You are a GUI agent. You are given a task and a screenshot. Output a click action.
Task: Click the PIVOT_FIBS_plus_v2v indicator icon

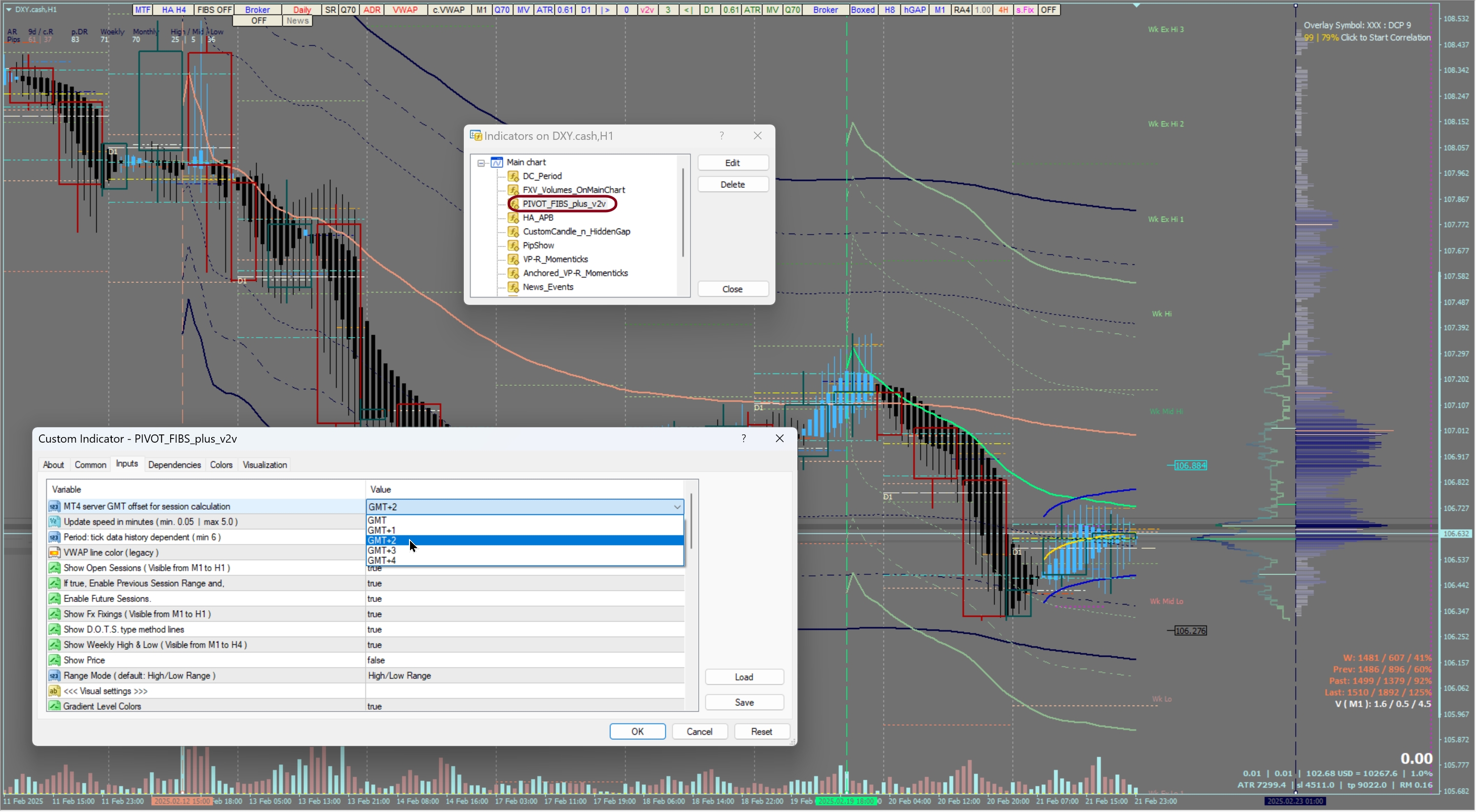pos(514,204)
